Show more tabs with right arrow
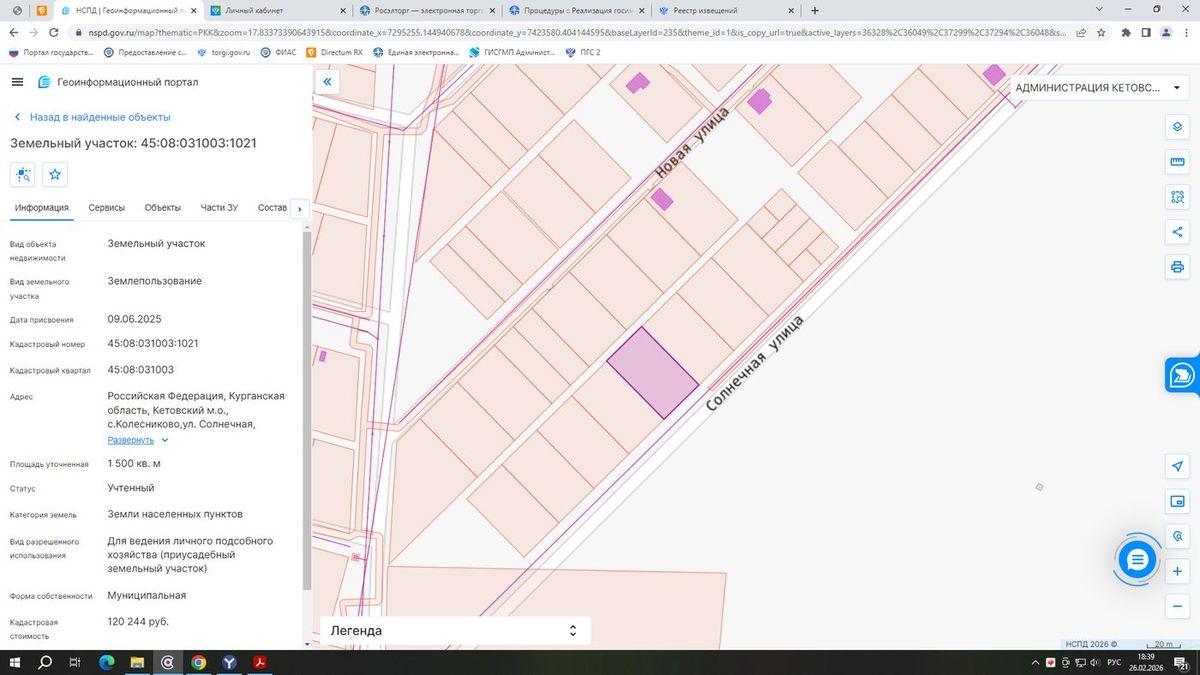Viewport: 1200px width, 675px height. 300,208
